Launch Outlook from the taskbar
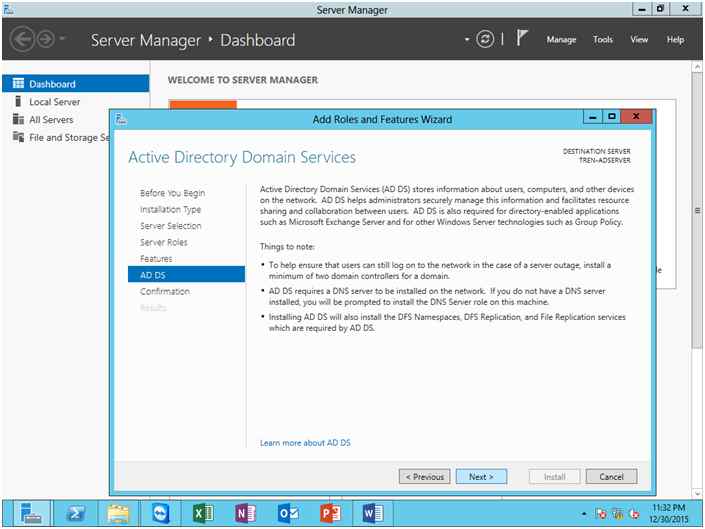This screenshot has height=529, width=705. [x=288, y=513]
